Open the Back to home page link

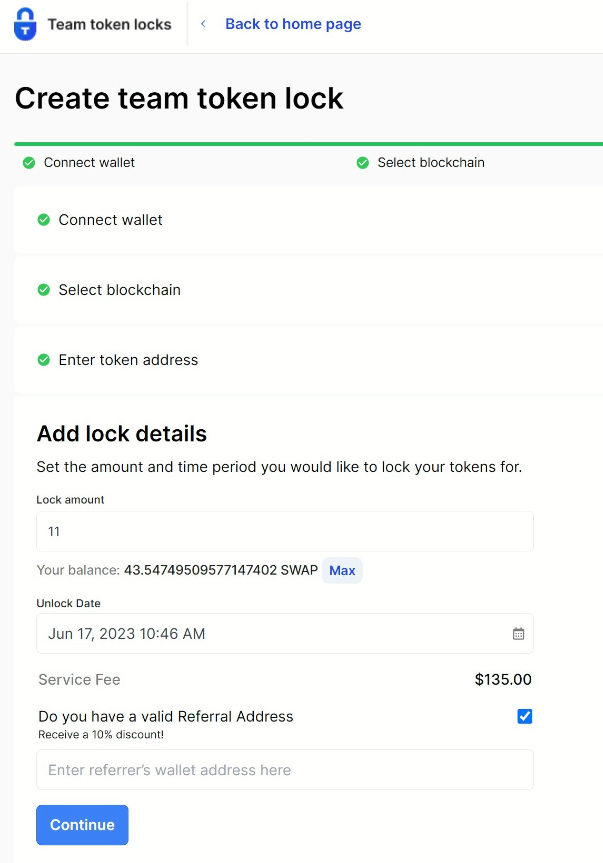(x=292, y=24)
